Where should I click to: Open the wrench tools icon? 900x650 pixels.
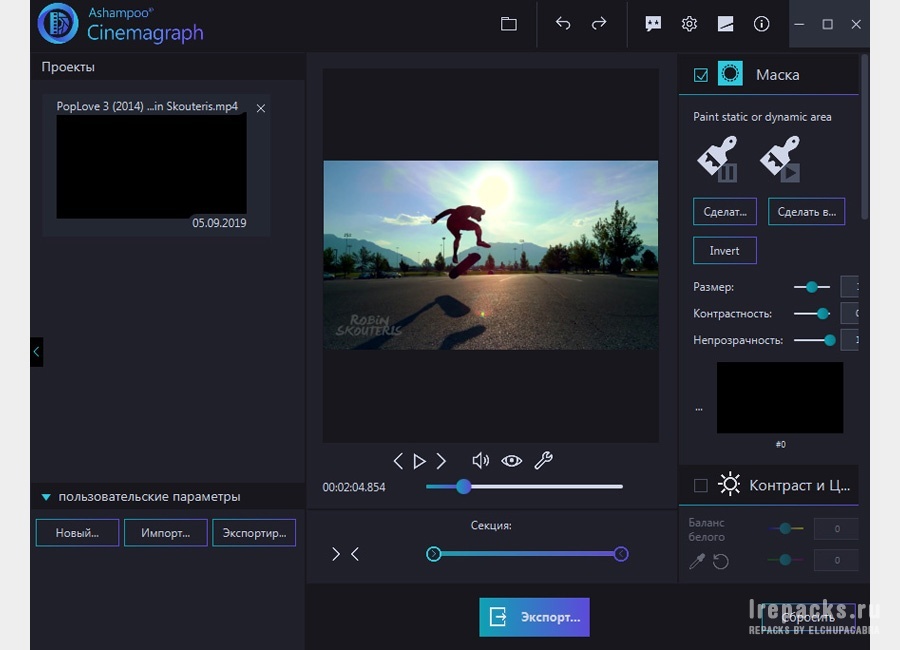click(x=543, y=461)
